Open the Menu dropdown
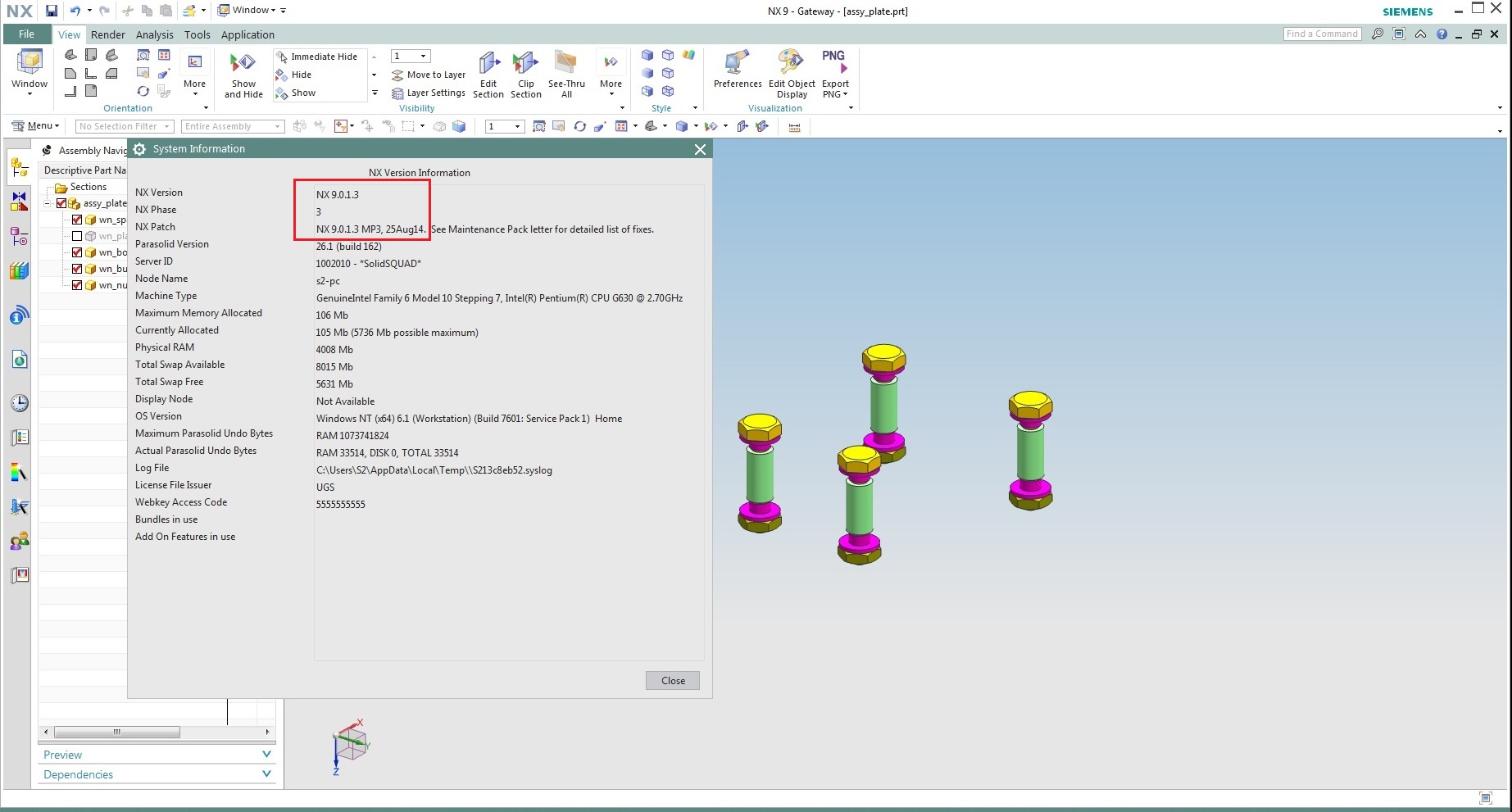Image resolution: width=1512 pixels, height=812 pixels. click(x=36, y=126)
